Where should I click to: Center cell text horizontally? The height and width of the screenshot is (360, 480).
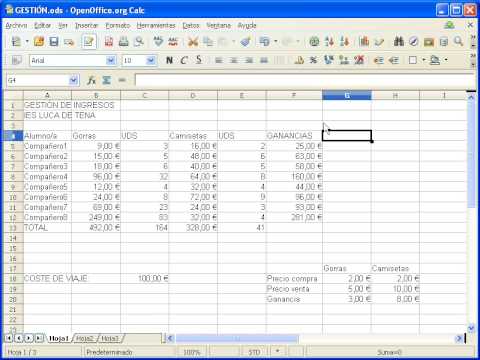click(234, 60)
